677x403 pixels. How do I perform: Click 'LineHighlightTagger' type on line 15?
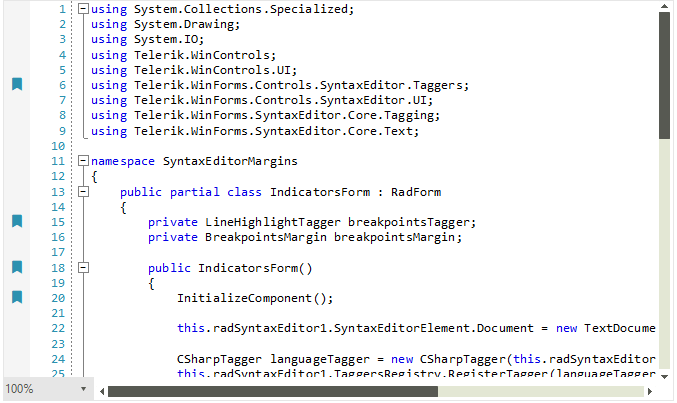[x=272, y=222]
